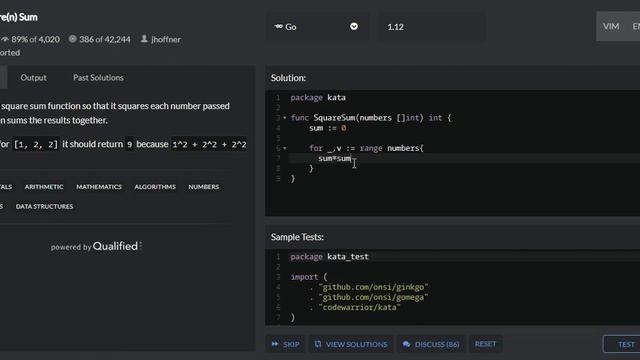Screen dimensions: 640x360
Task: Click the view solutions refresh icon
Action: [318, 344]
